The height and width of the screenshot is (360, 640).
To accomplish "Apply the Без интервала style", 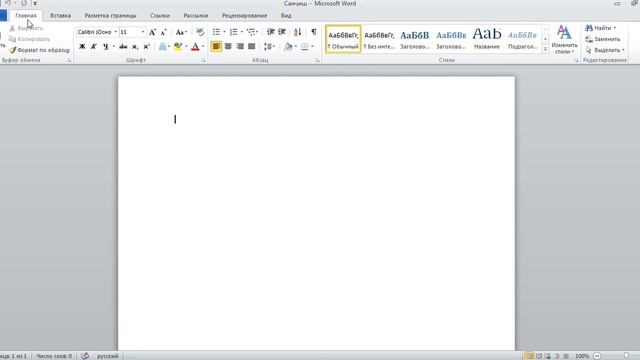I will tap(379, 39).
